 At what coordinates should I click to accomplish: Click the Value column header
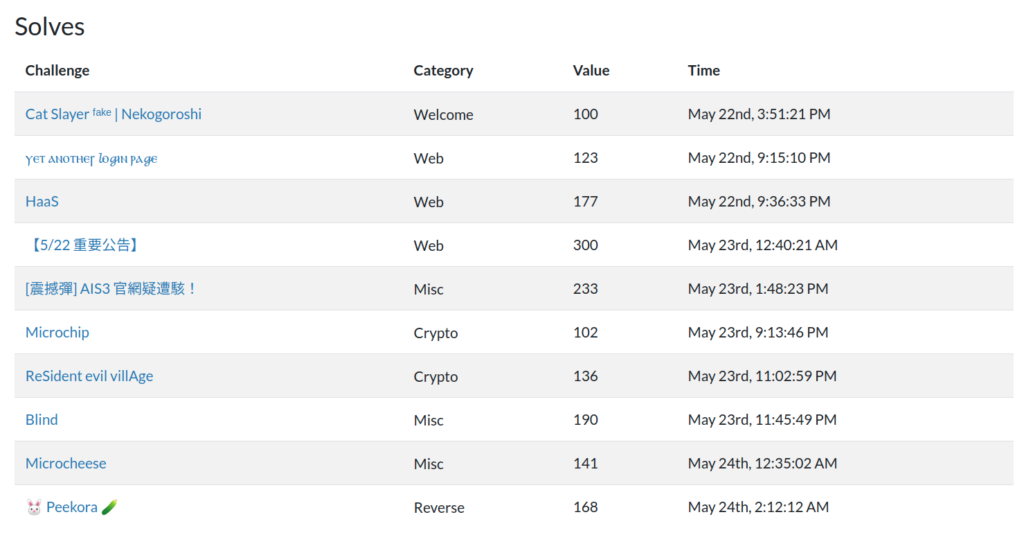pos(591,71)
